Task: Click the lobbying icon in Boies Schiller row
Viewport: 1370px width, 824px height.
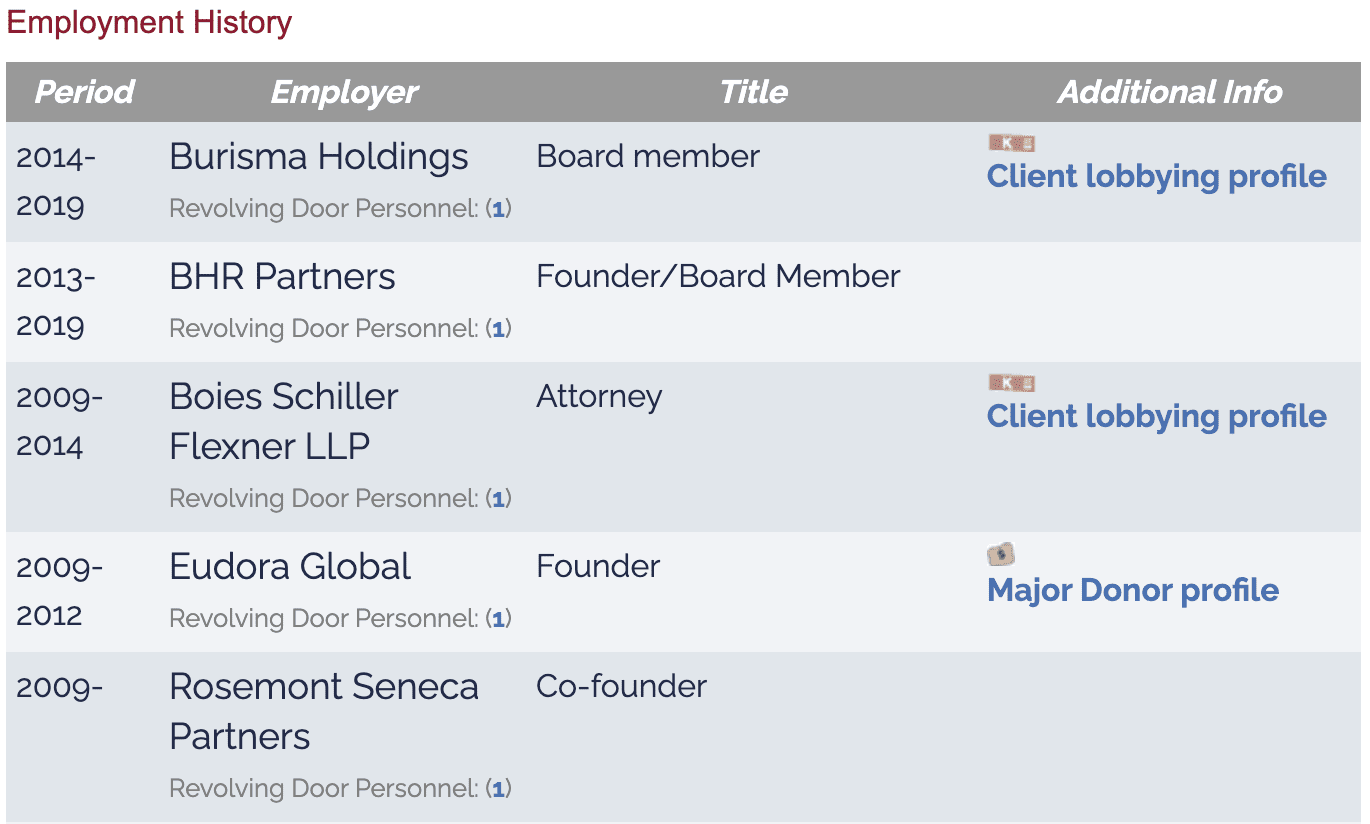Action: (x=1011, y=383)
